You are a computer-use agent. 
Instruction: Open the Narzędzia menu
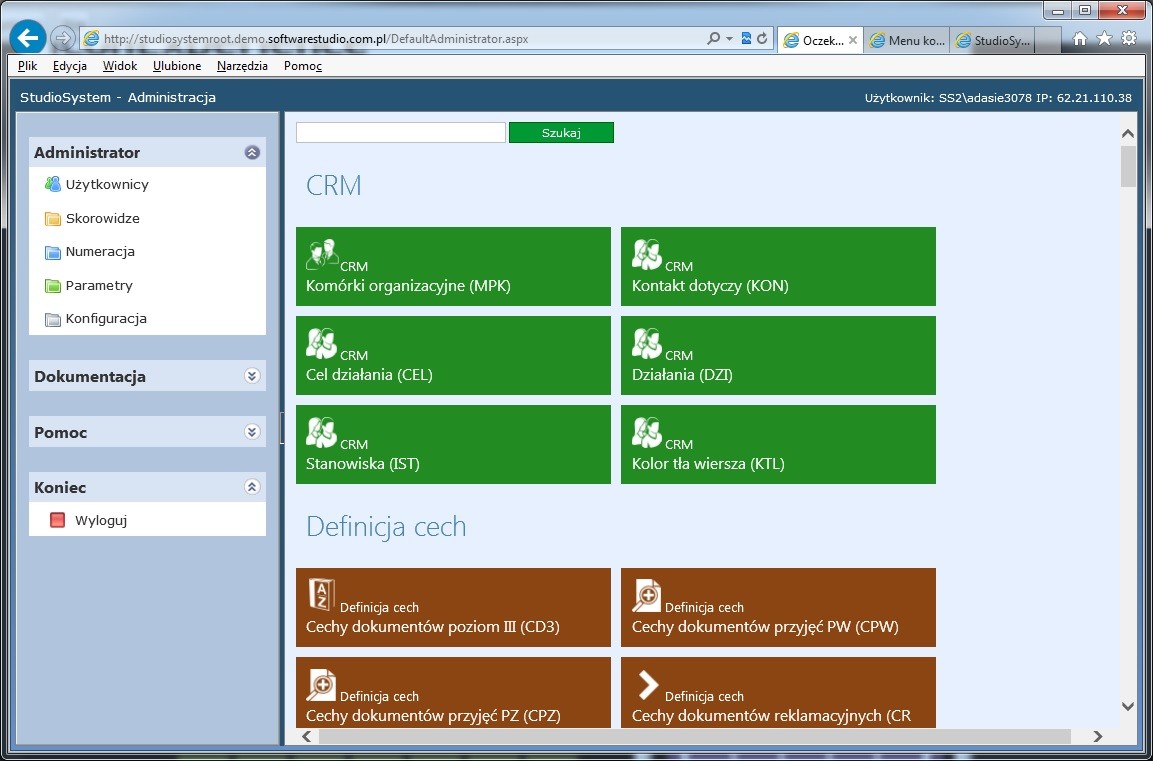[242, 66]
